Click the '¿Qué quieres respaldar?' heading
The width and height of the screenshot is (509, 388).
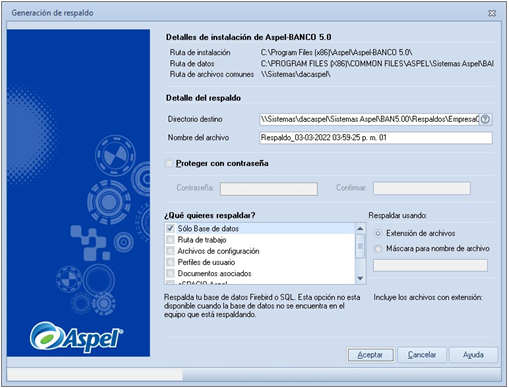point(209,215)
